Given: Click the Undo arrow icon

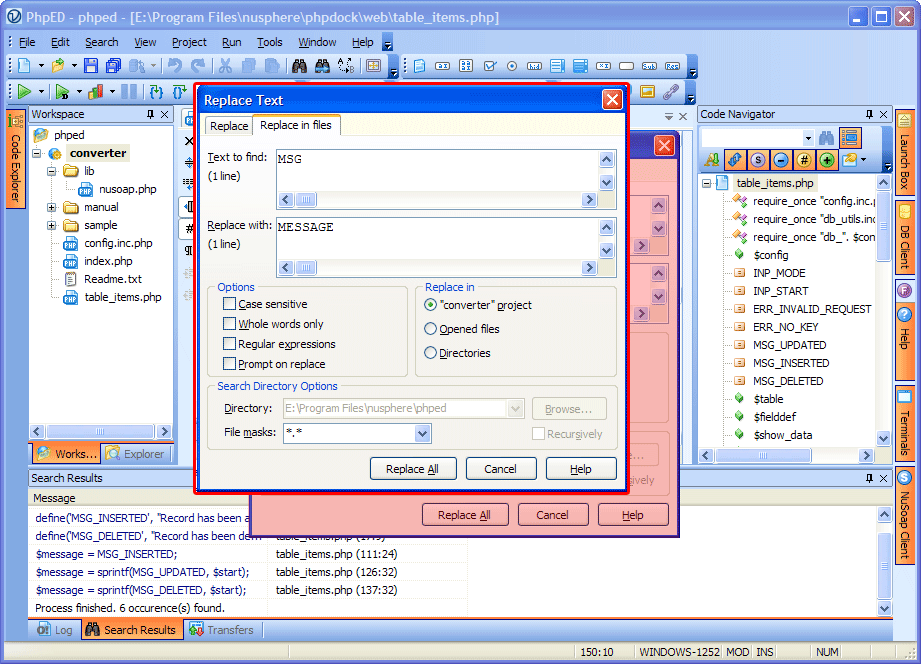Looking at the screenshot, I should pyautogui.click(x=174, y=66).
